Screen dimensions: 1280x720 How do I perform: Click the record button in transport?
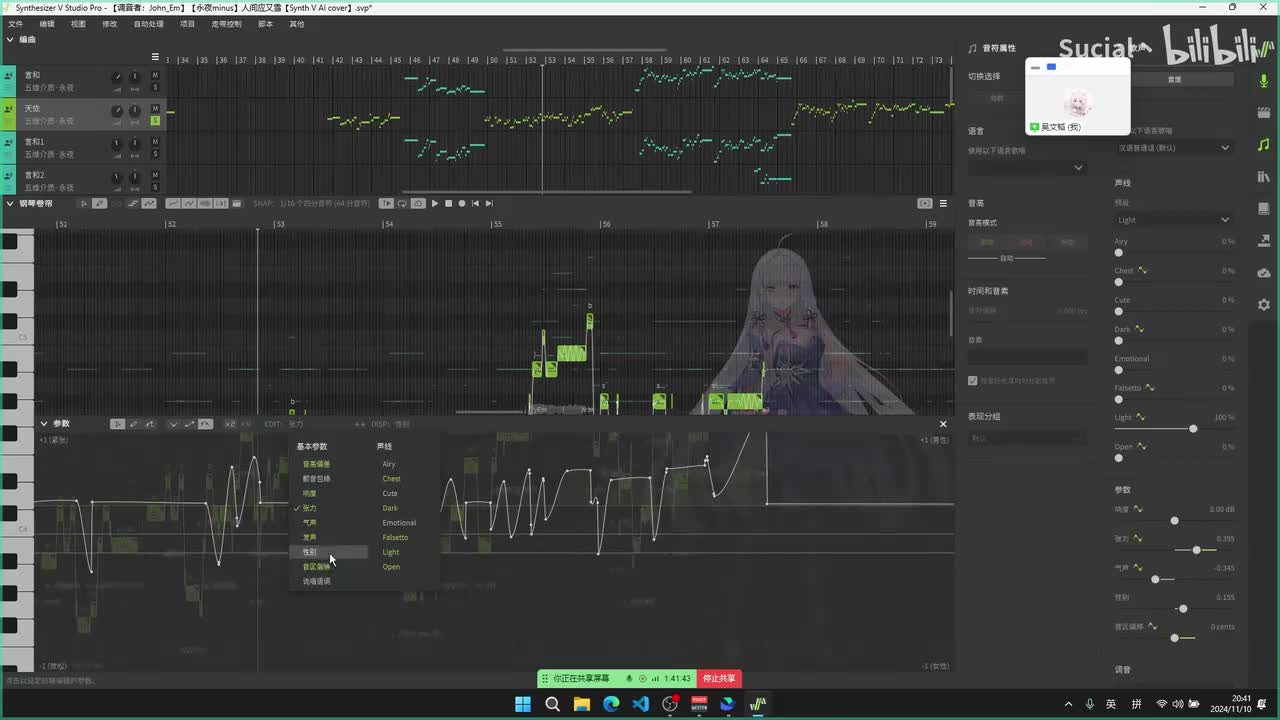[x=461, y=203]
